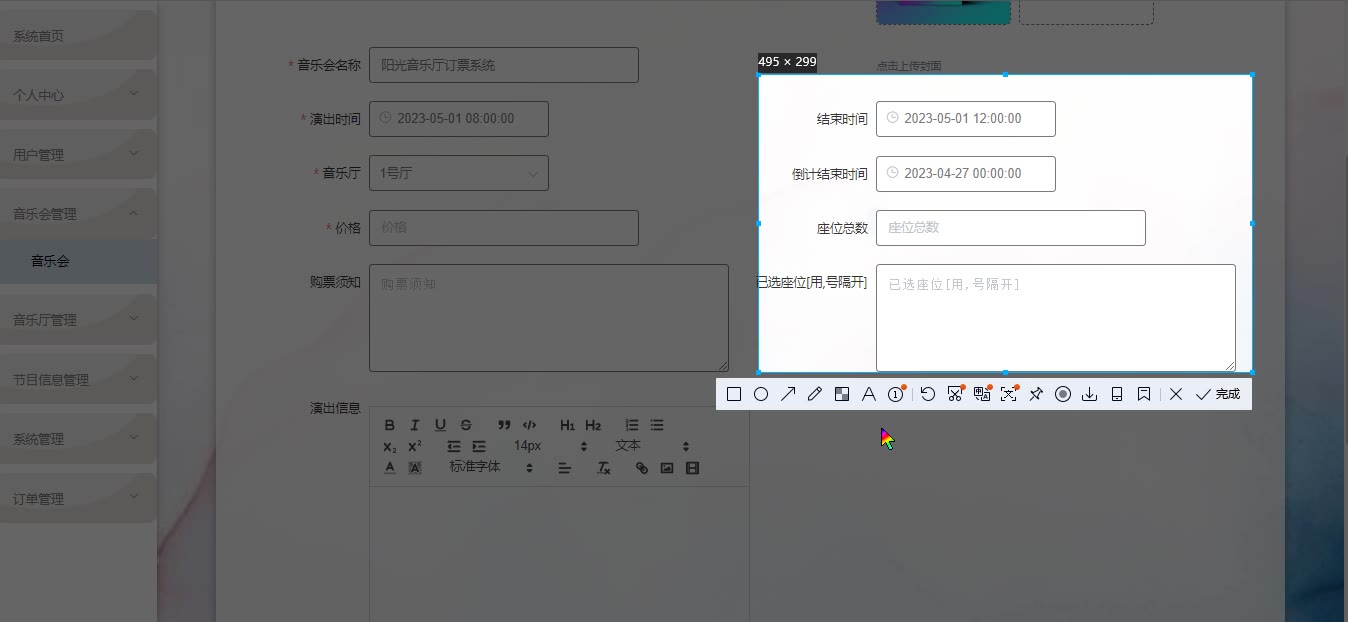Viewport: 1348px width, 622px height.
Task: Expand the 订单管理 sidebar menu
Action: pyautogui.click(x=78, y=499)
